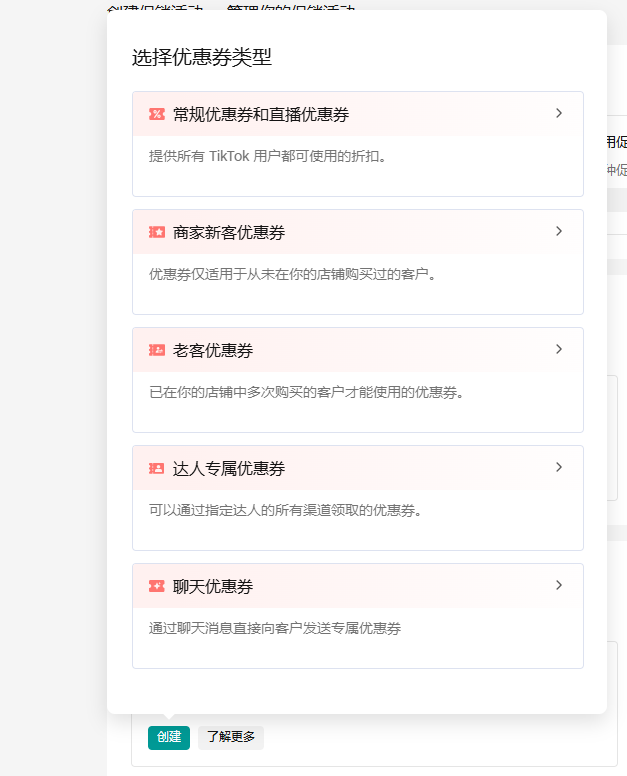Expand 商家新客优惠券 chevron arrow
Screen dimensions: 627x776
tap(559, 231)
